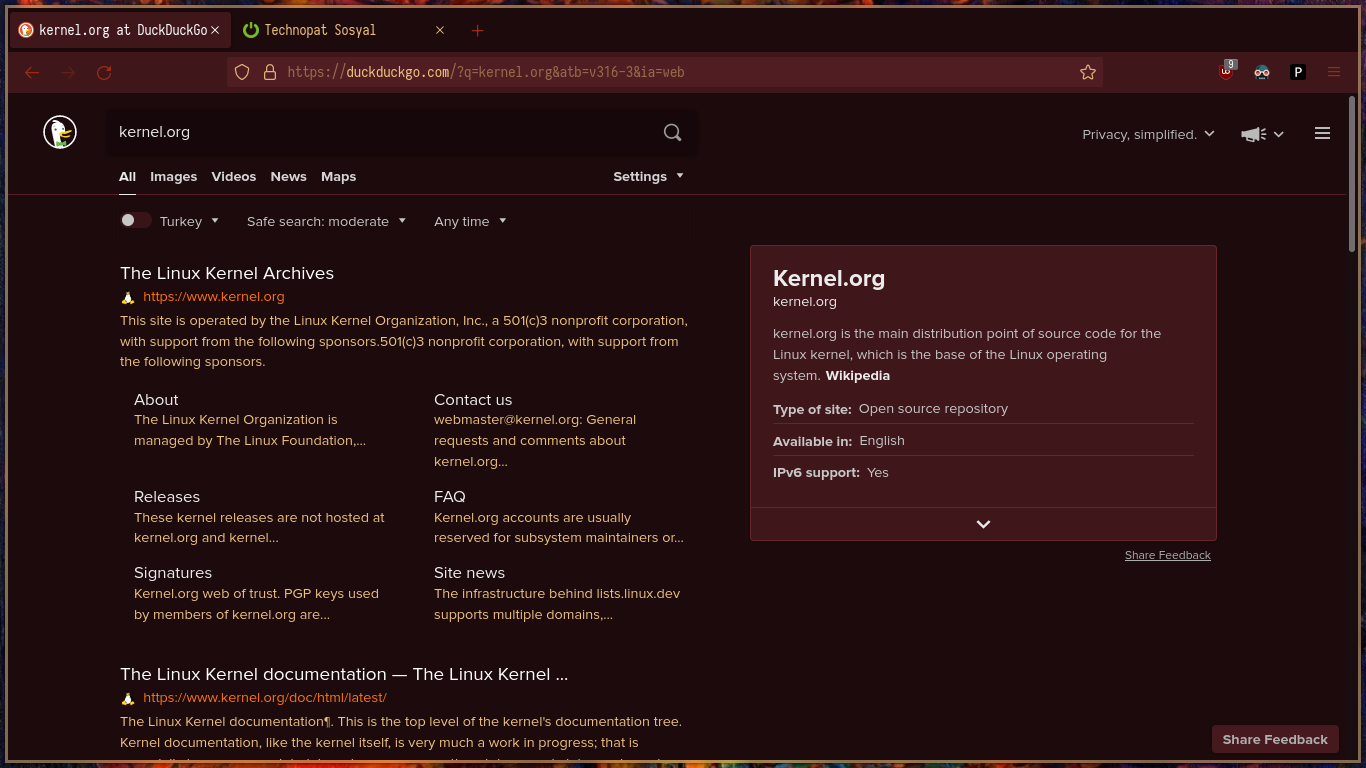Click the 'IPv6 support:' label
The width and height of the screenshot is (1366, 768).
[x=816, y=473]
